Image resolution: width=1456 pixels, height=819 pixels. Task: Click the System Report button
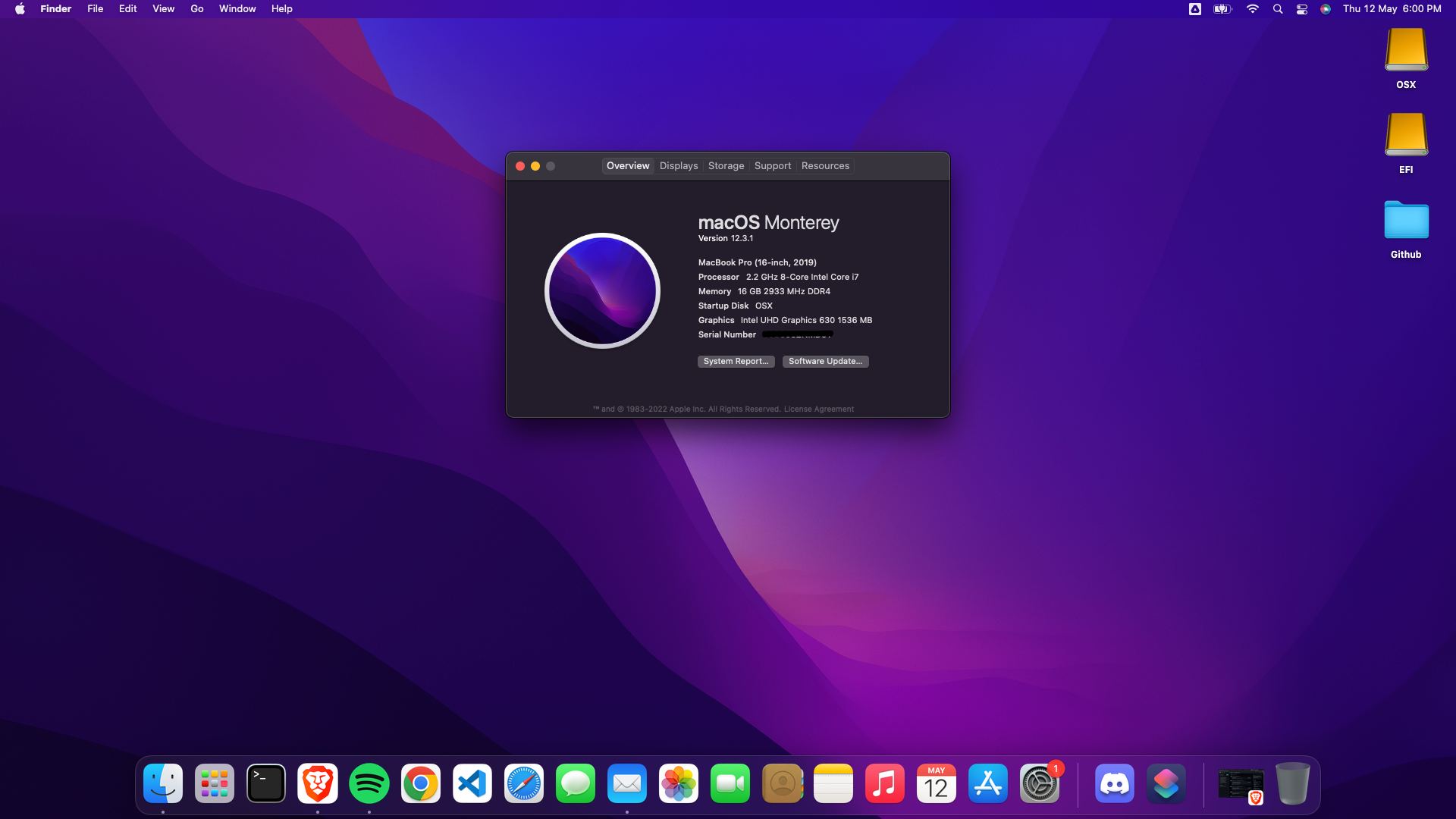(736, 362)
